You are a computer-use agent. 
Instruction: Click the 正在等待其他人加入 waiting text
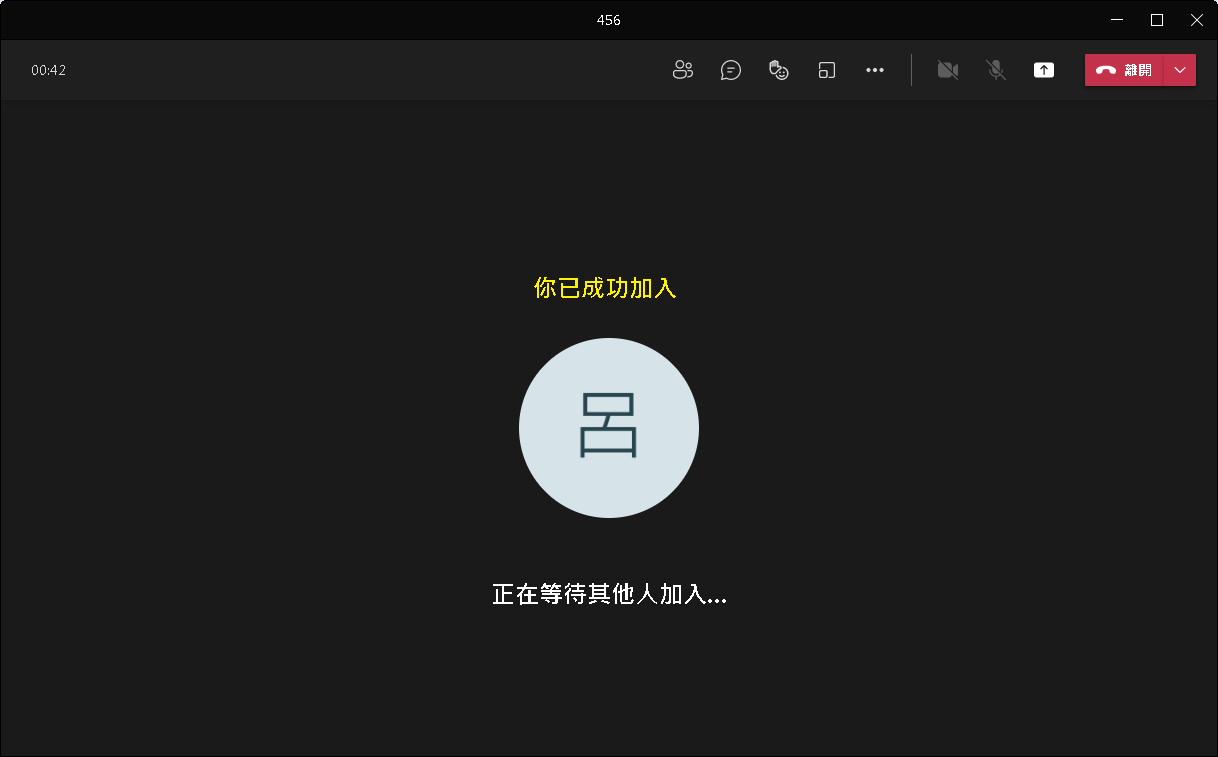(x=609, y=594)
